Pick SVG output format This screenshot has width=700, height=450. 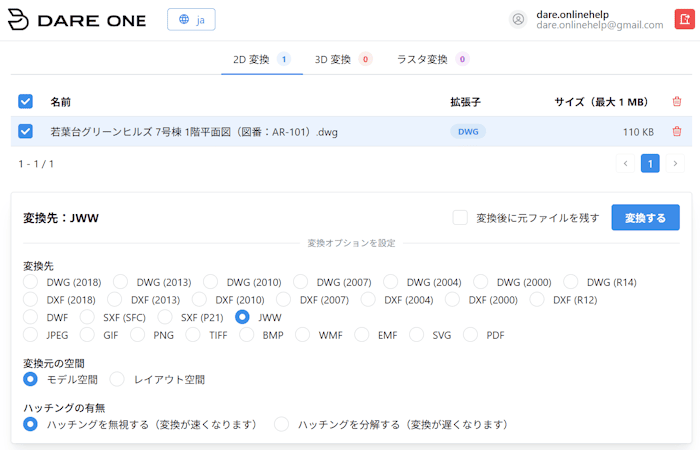(417, 335)
